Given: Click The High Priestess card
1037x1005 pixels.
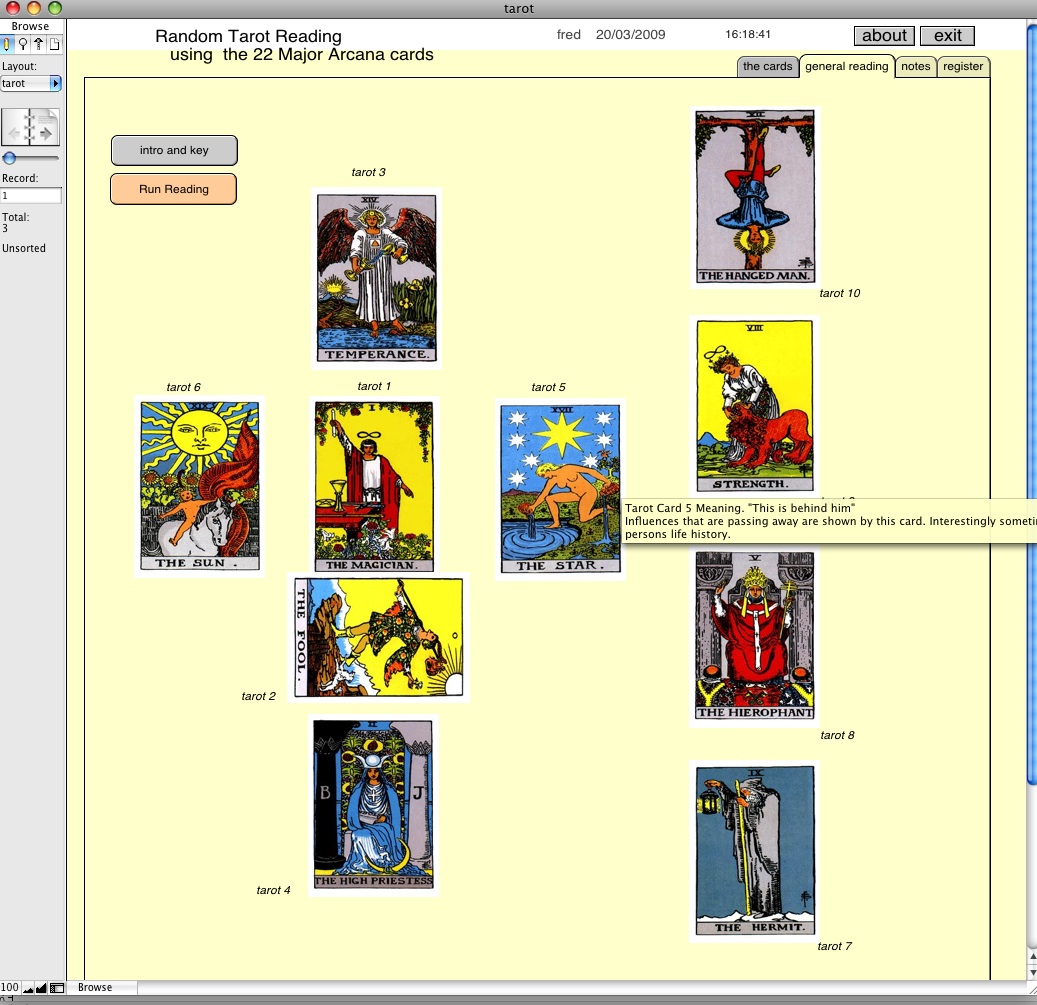Looking at the screenshot, I should click(373, 805).
